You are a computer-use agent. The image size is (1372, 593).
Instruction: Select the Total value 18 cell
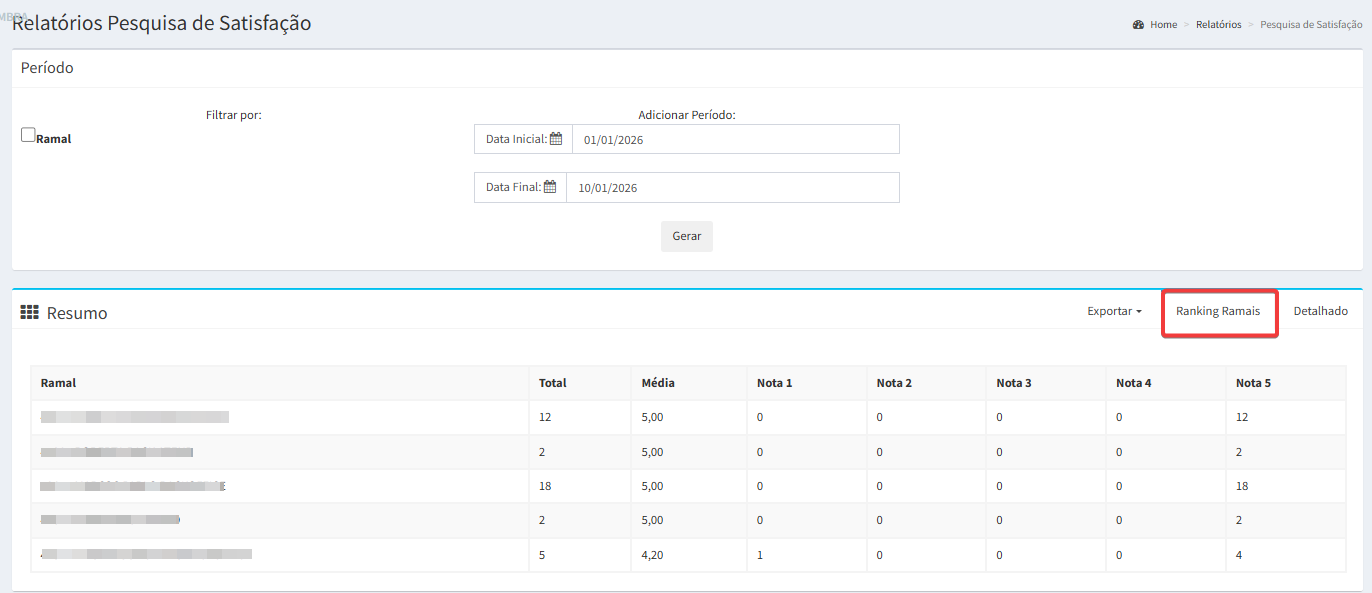point(545,486)
